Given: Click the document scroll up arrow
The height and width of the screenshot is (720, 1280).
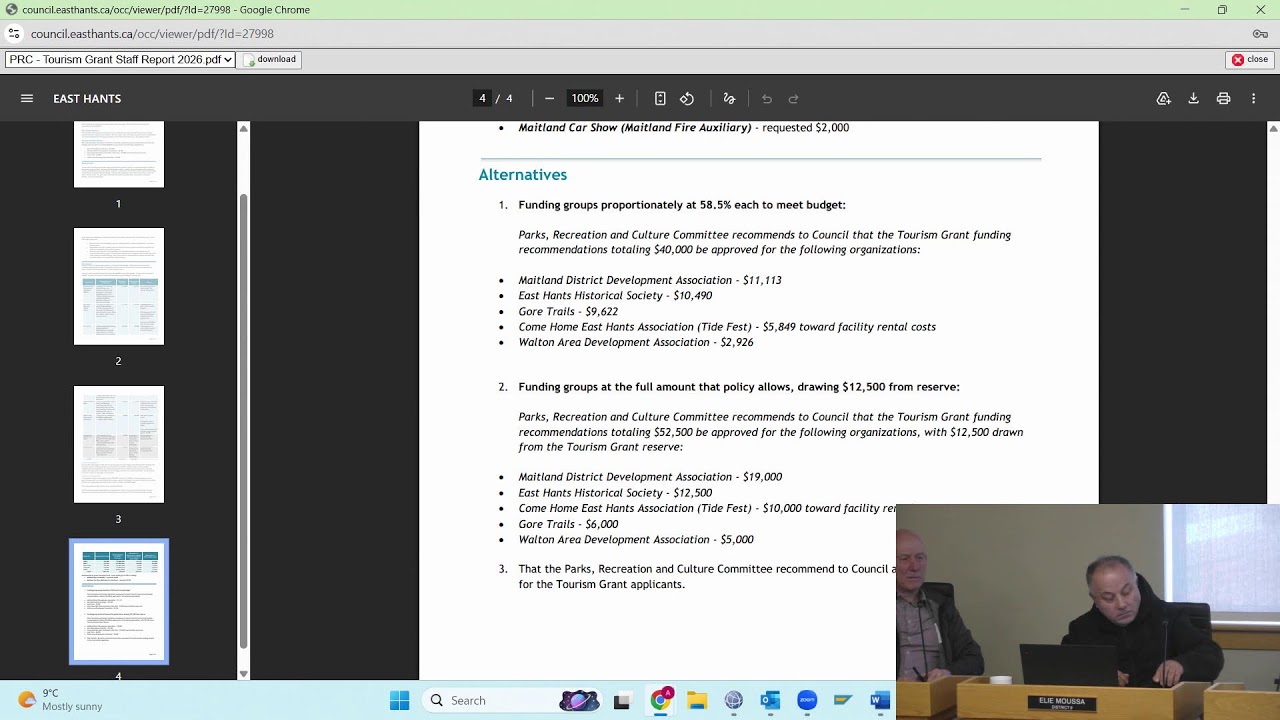Looking at the screenshot, I should 1273,128.
